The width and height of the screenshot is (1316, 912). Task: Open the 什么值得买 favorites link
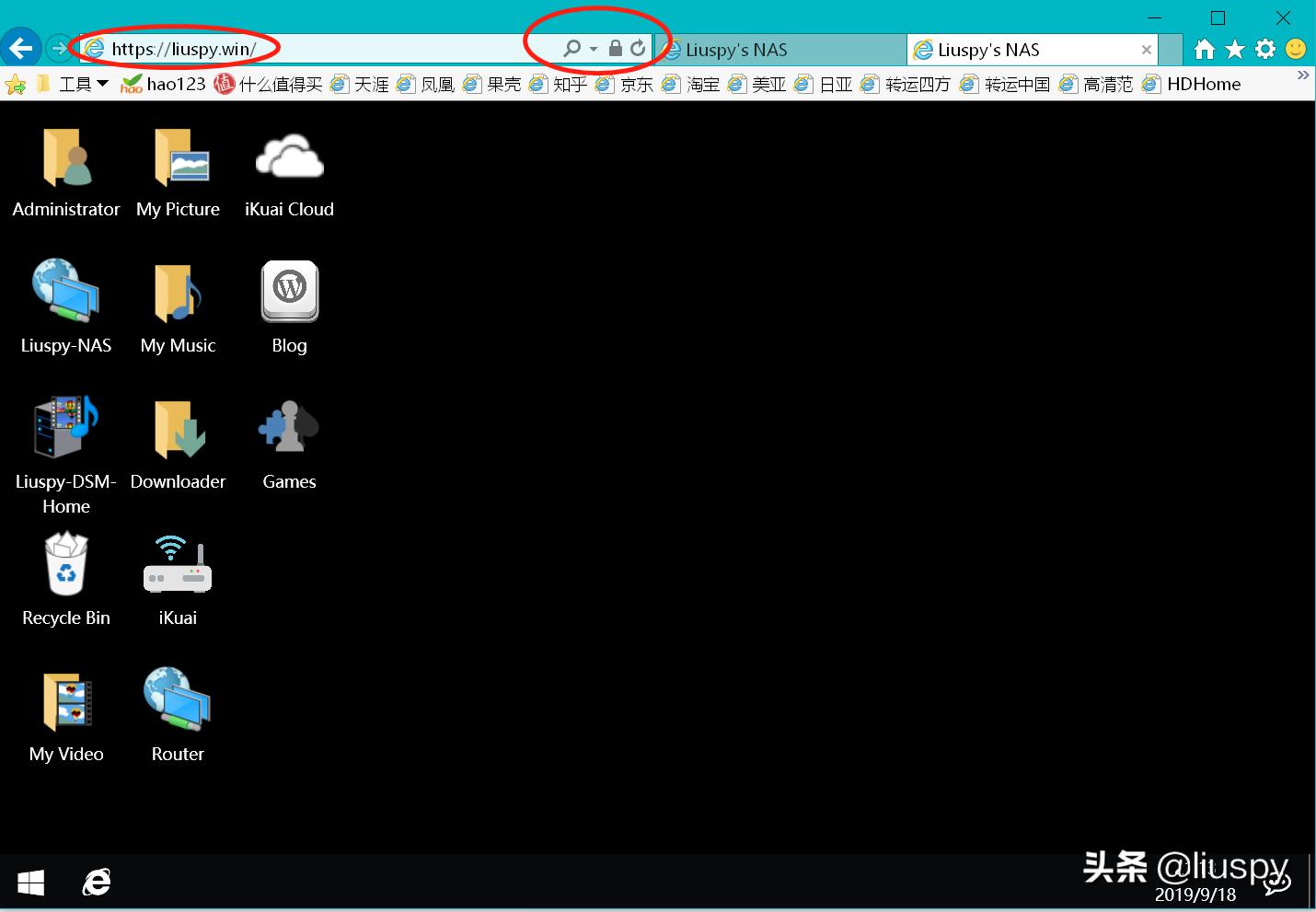(268, 85)
